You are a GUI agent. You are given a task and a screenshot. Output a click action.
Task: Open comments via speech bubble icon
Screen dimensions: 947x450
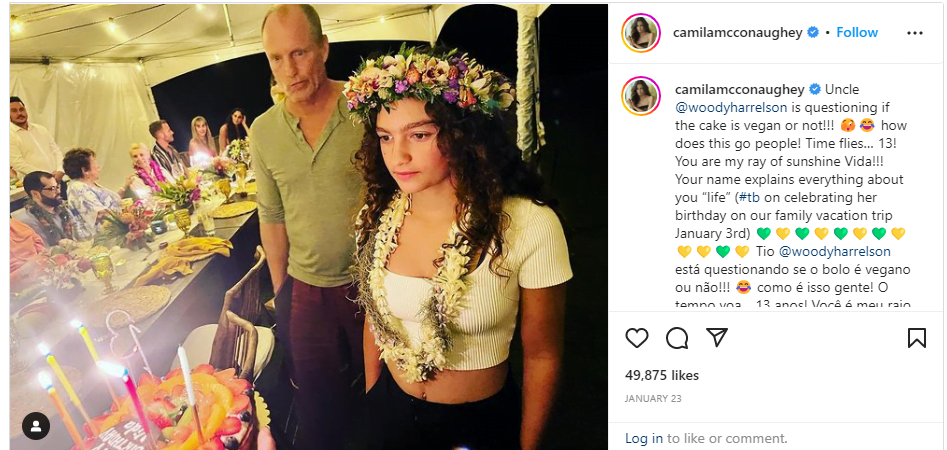(677, 338)
